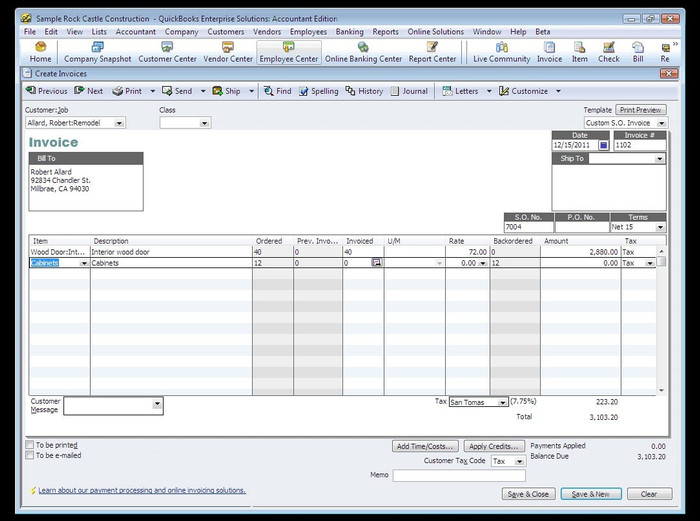The image size is (700, 521).
Task: Click the Spelling check icon
Action: tap(317, 91)
